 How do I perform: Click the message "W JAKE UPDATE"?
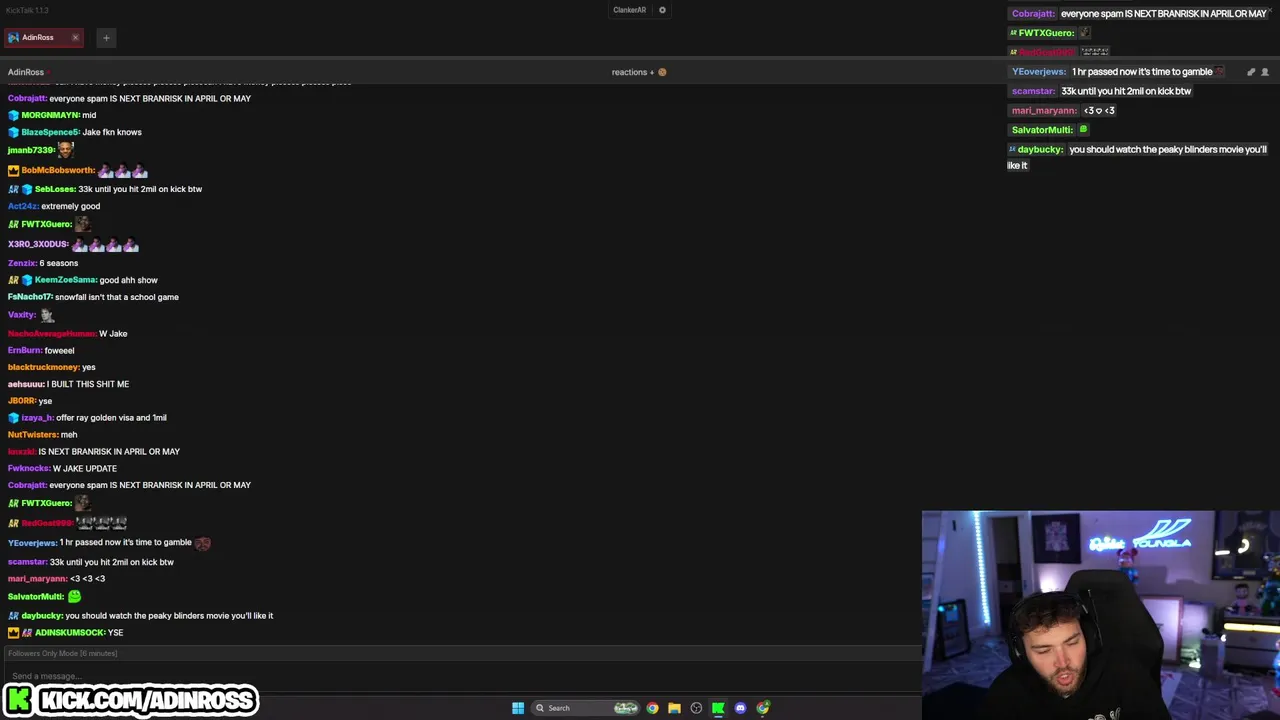(85, 468)
